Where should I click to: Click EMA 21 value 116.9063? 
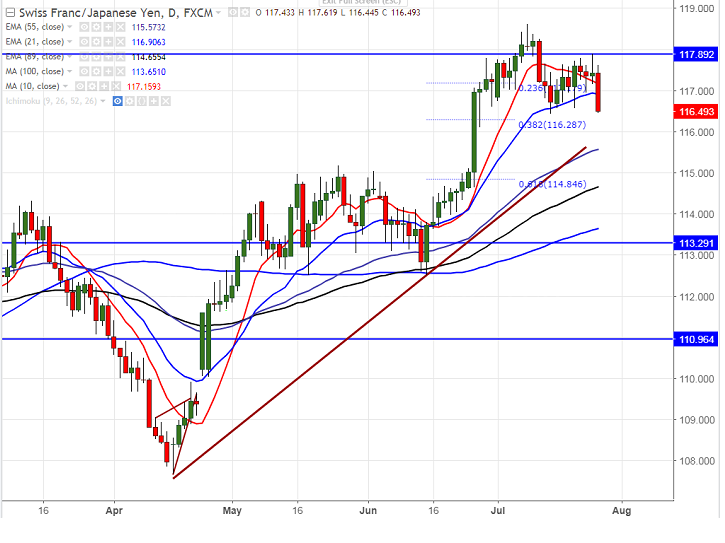tap(148, 42)
